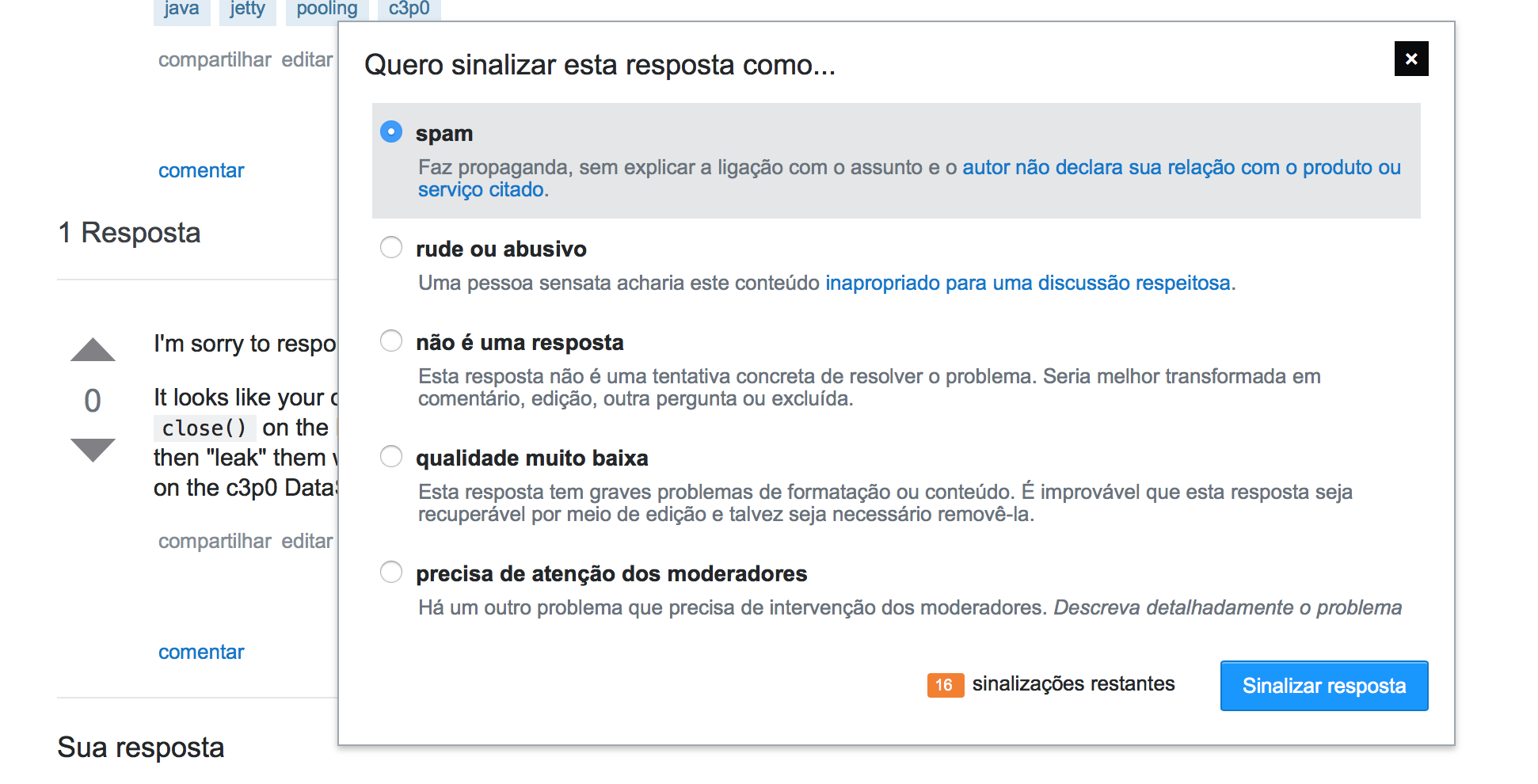Click 'sinalizações restantes' text

coord(1073,683)
